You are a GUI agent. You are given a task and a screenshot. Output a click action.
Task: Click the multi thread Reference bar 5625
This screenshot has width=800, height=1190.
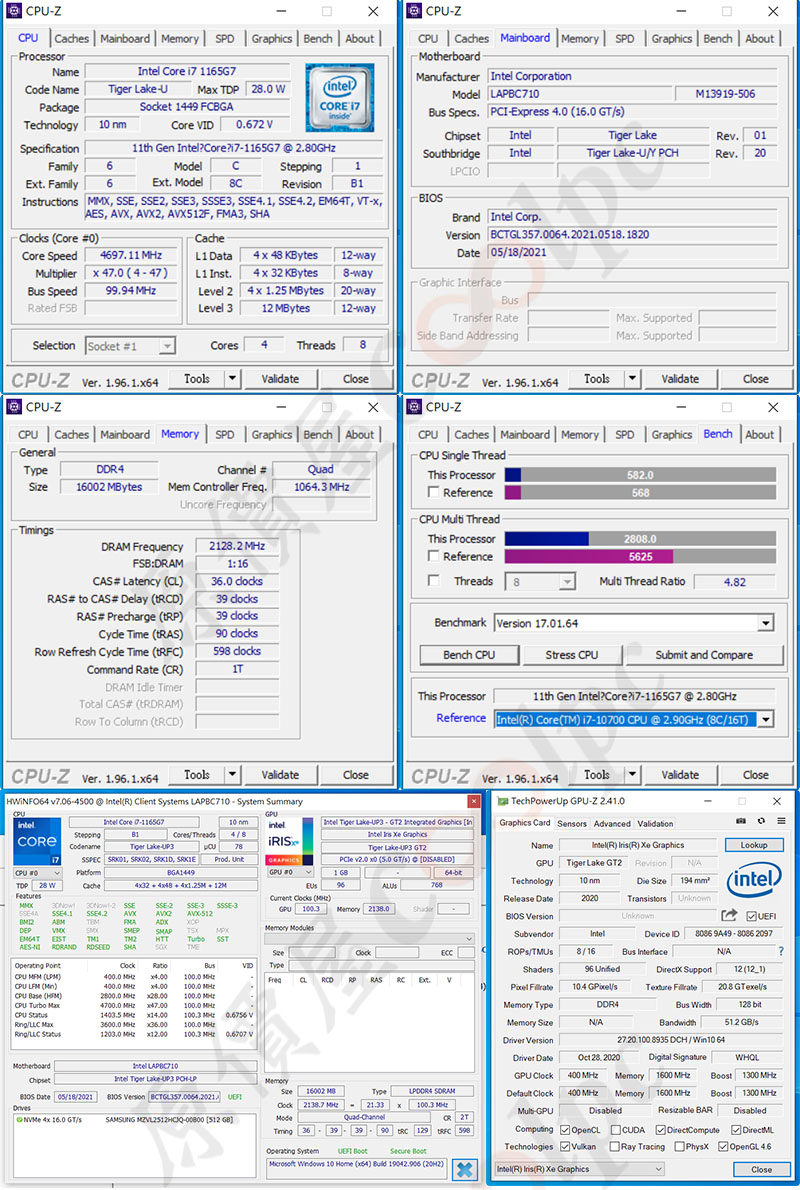pos(640,556)
